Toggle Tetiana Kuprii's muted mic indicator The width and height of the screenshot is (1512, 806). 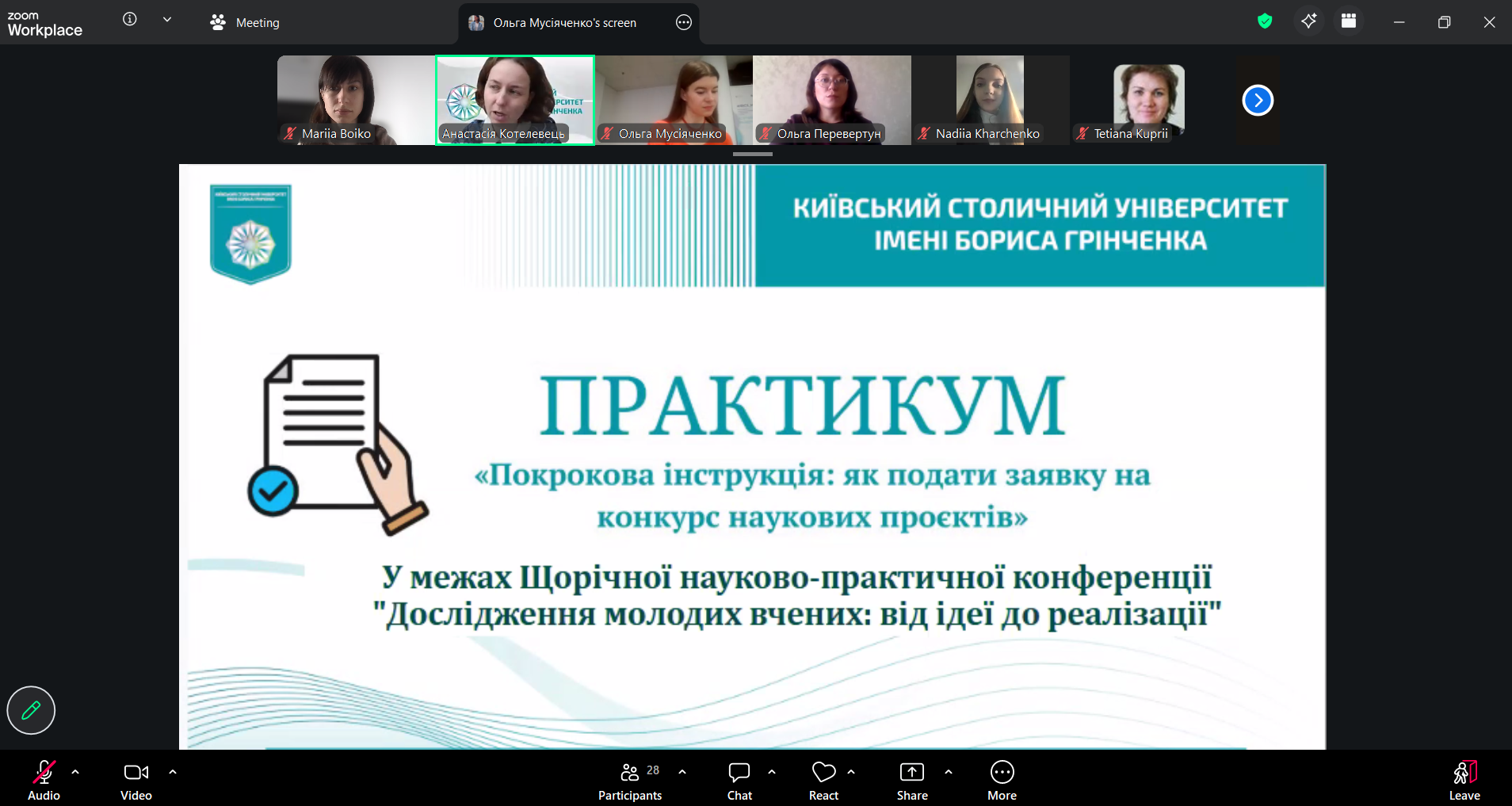click(x=1082, y=133)
